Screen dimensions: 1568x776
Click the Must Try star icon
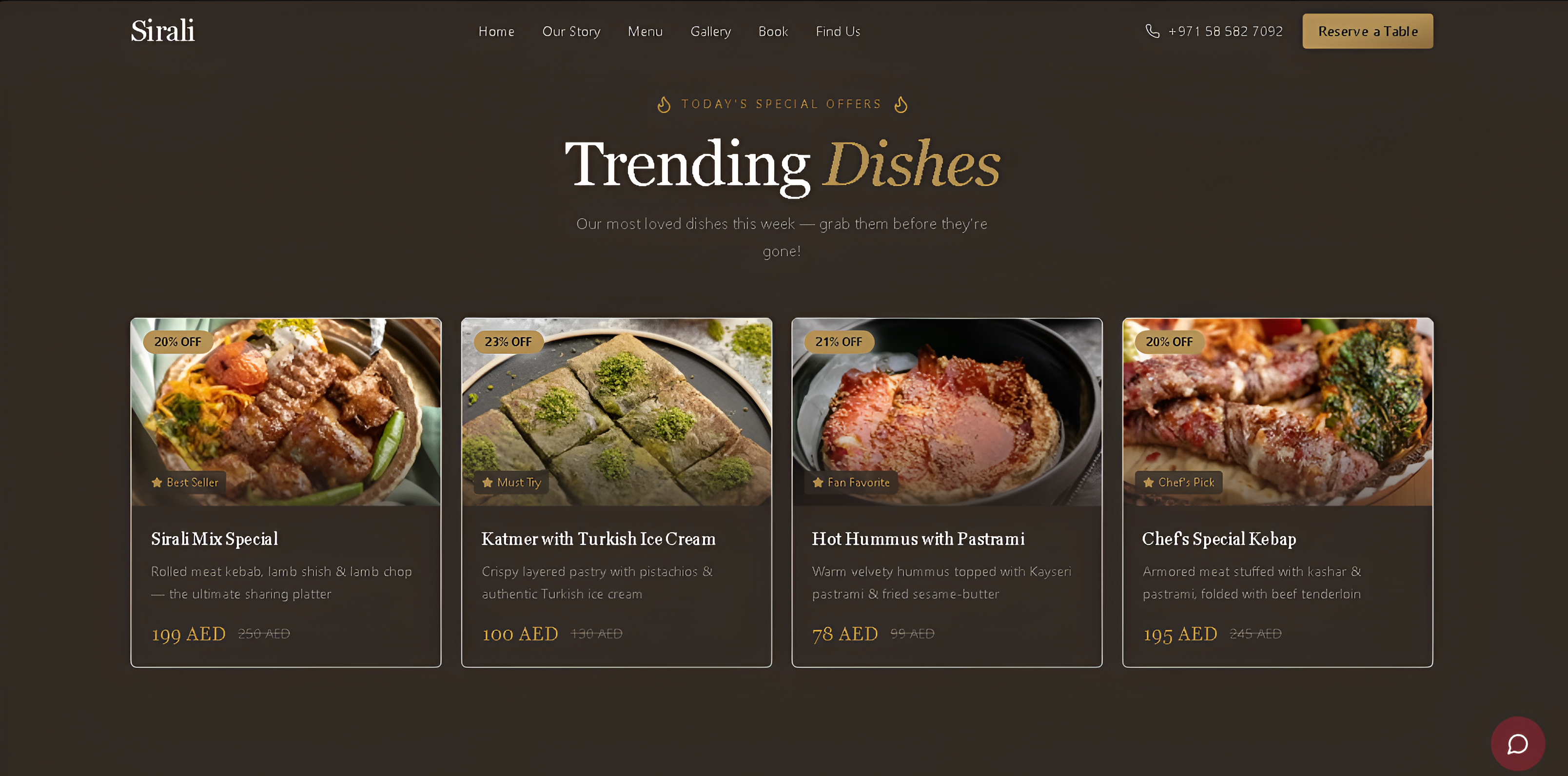488,483
